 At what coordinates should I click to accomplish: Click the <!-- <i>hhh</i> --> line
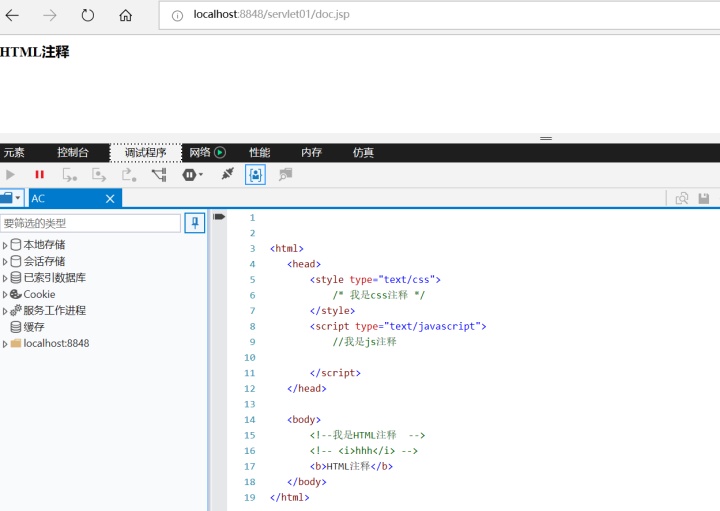click(364, 451)
